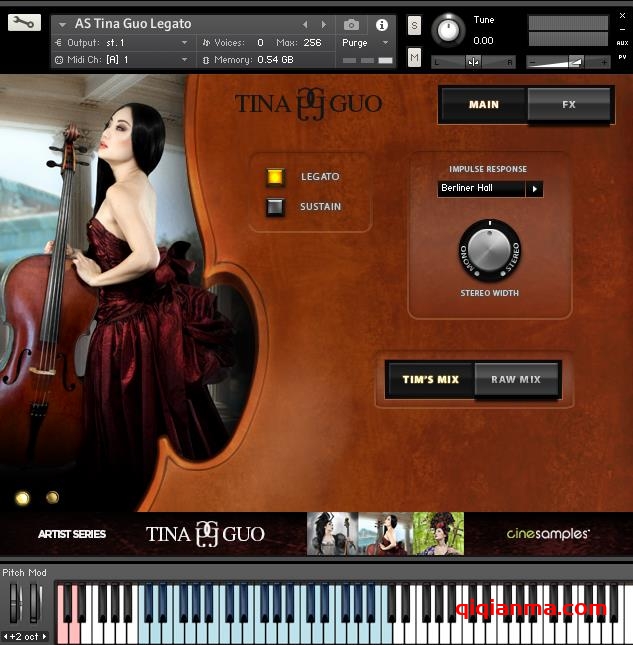Click the impulse response arrow button

tap(534, 189)
